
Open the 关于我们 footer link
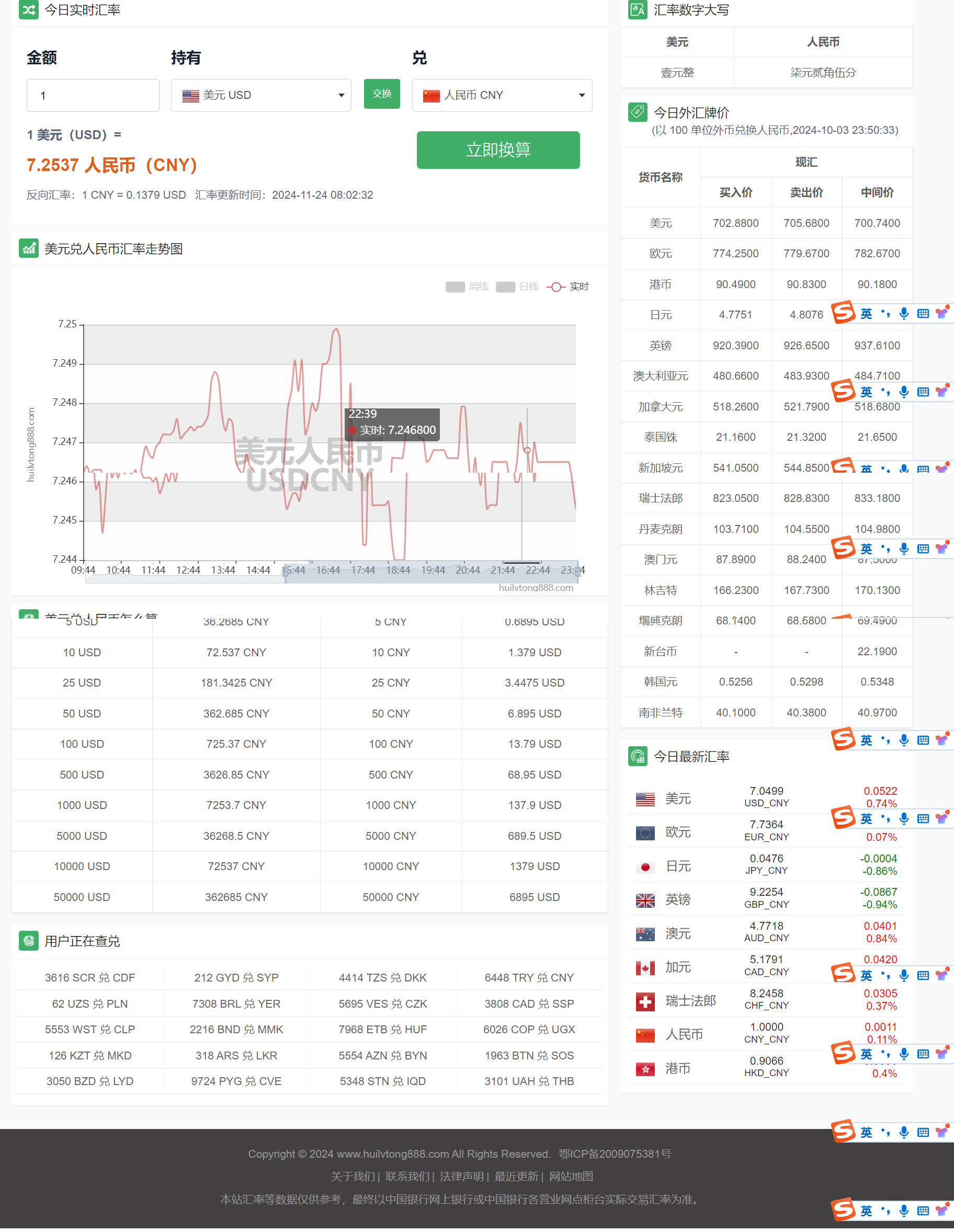(x=353, y=1176)
